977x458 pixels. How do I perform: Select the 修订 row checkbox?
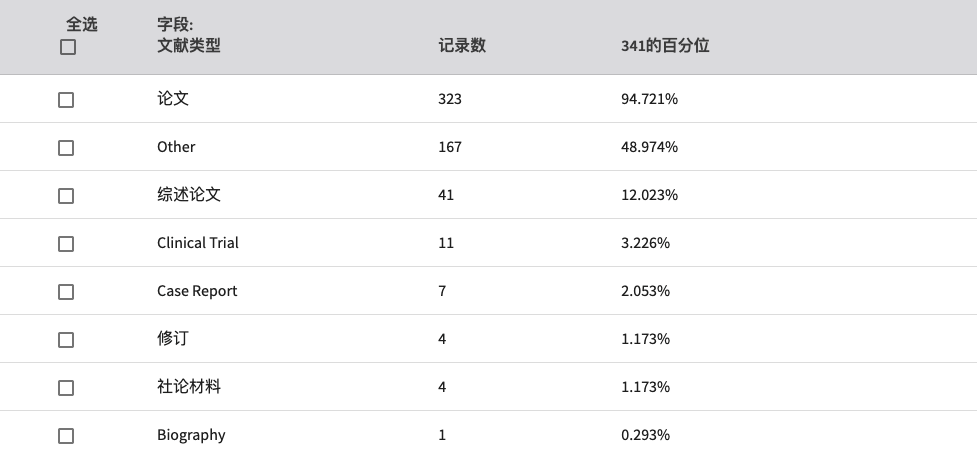pyautogui.click(x=66, y=340)
